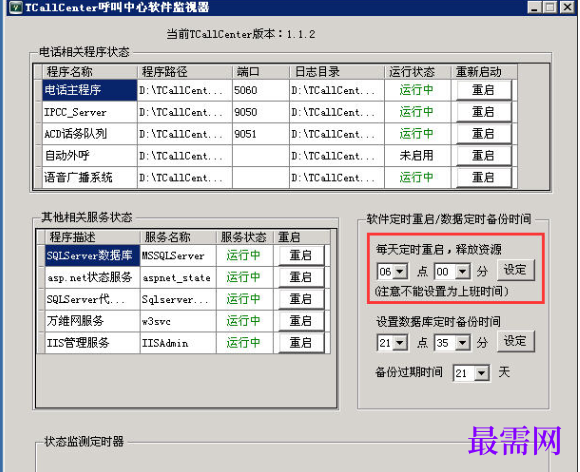Click the w3svc service name cell
This screenshot has width=580, height=472.
[178, 321]
